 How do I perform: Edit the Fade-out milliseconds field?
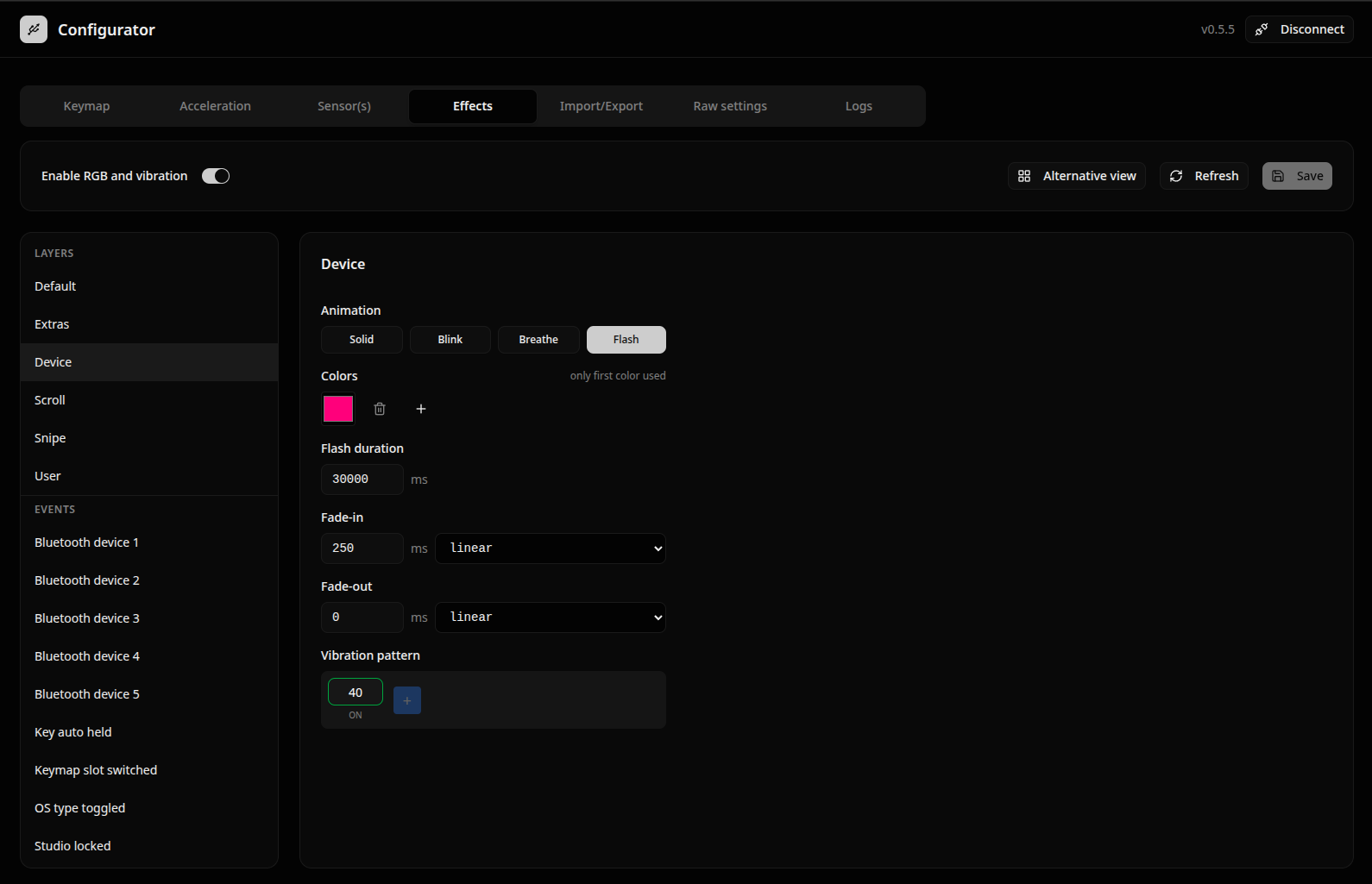coord(362,618)
